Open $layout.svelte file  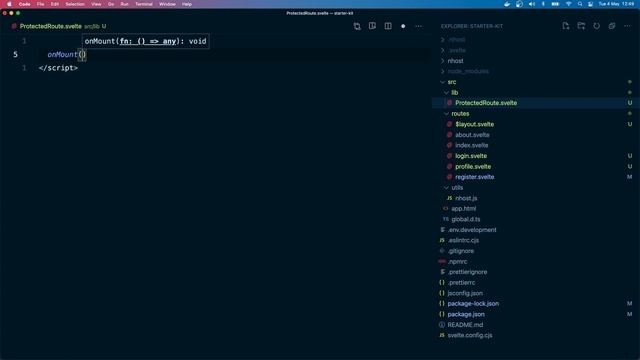(x=474, y=124)
